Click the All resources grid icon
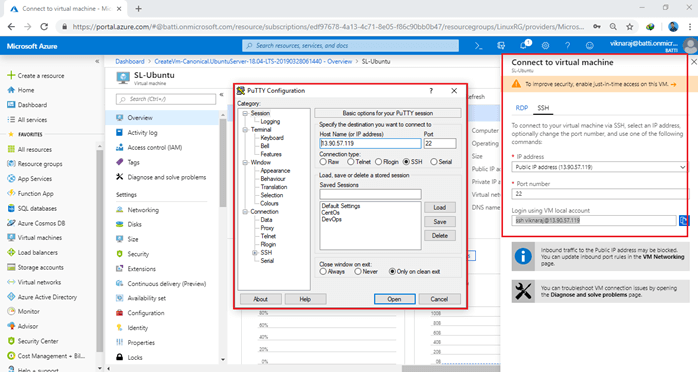Screen dimensions: 698x372 point(11,149)
